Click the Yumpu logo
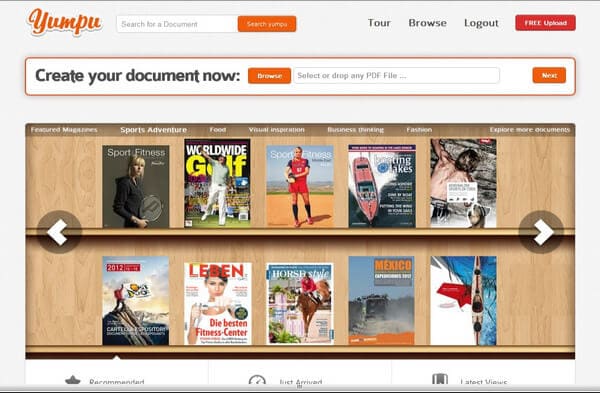 64,22
